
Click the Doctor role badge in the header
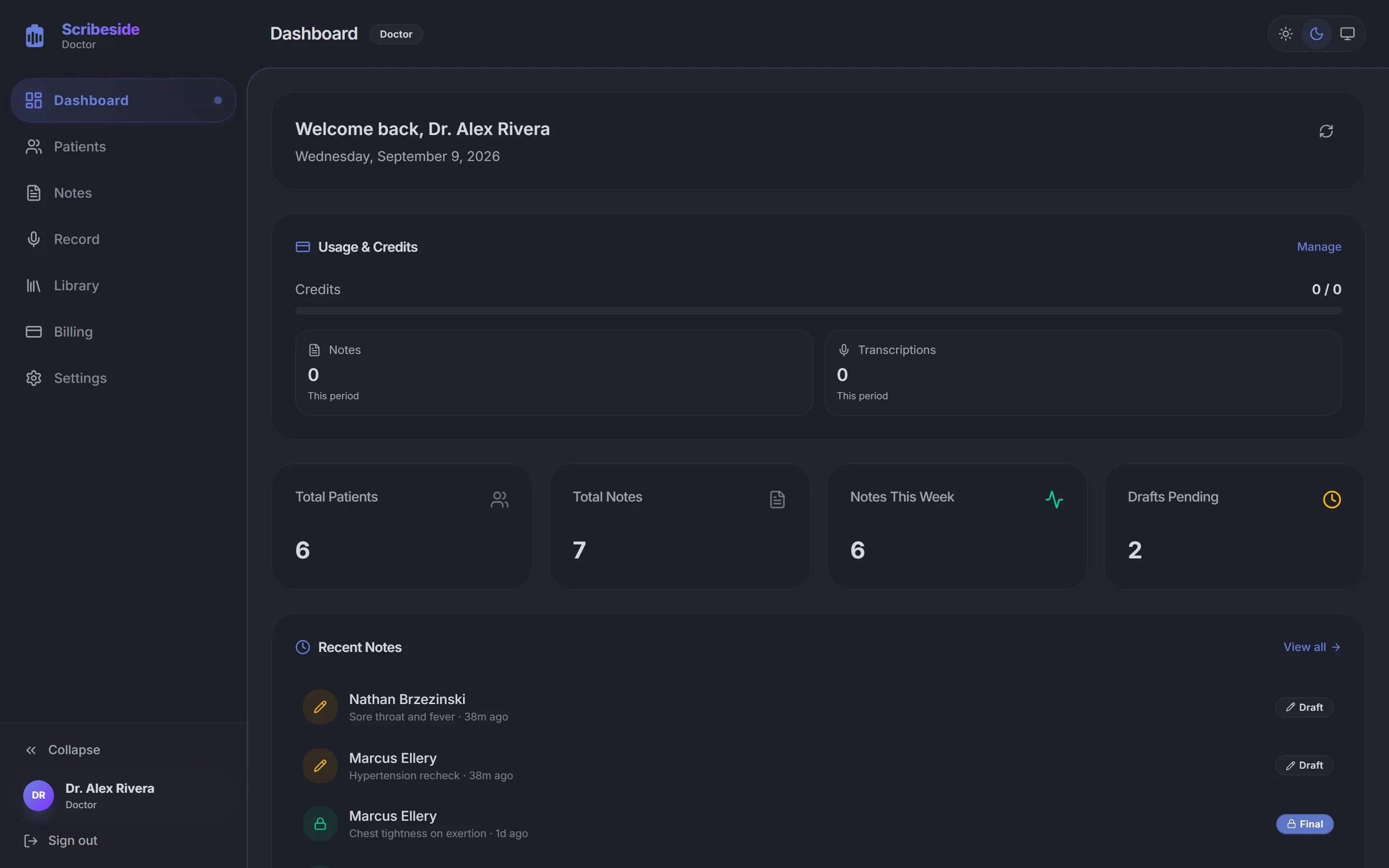point(396,34)
